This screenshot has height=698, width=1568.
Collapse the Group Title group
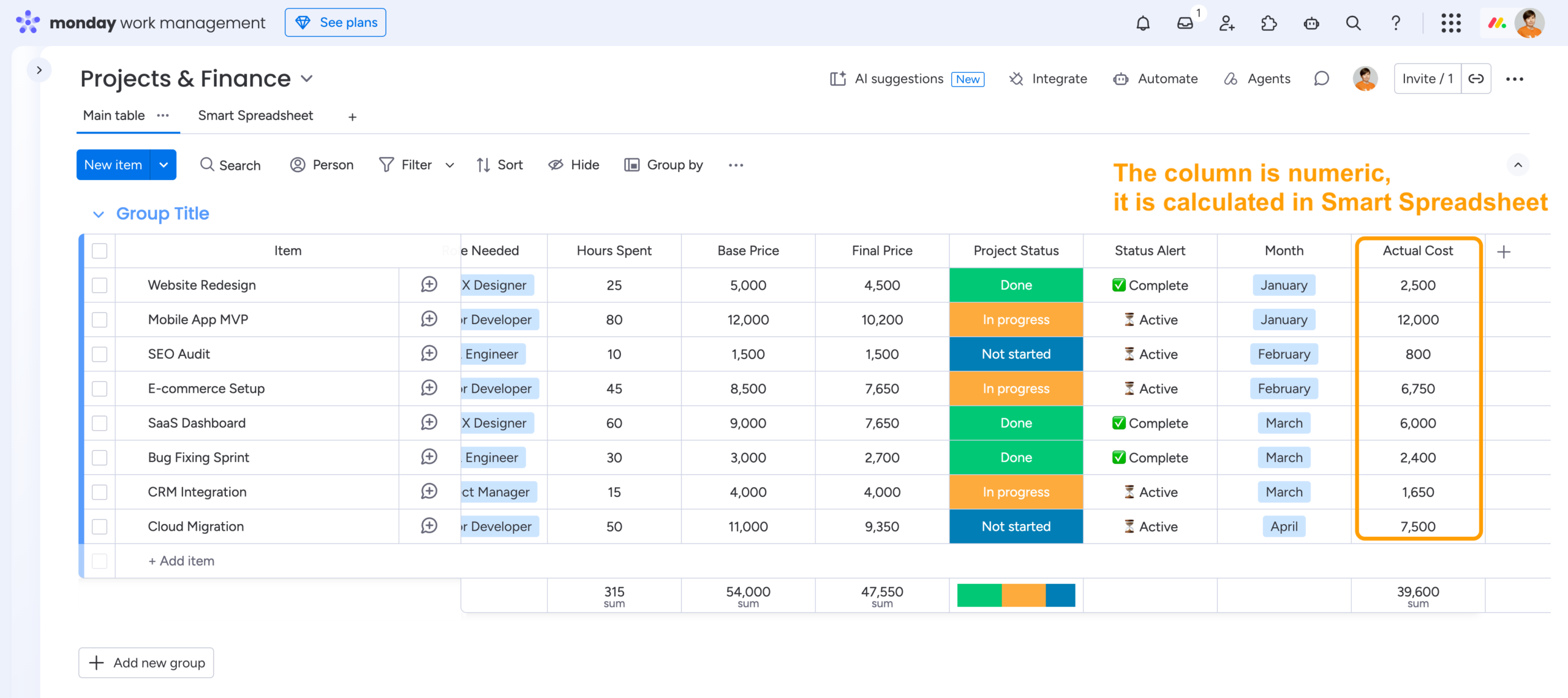click(x=98, y=214)
